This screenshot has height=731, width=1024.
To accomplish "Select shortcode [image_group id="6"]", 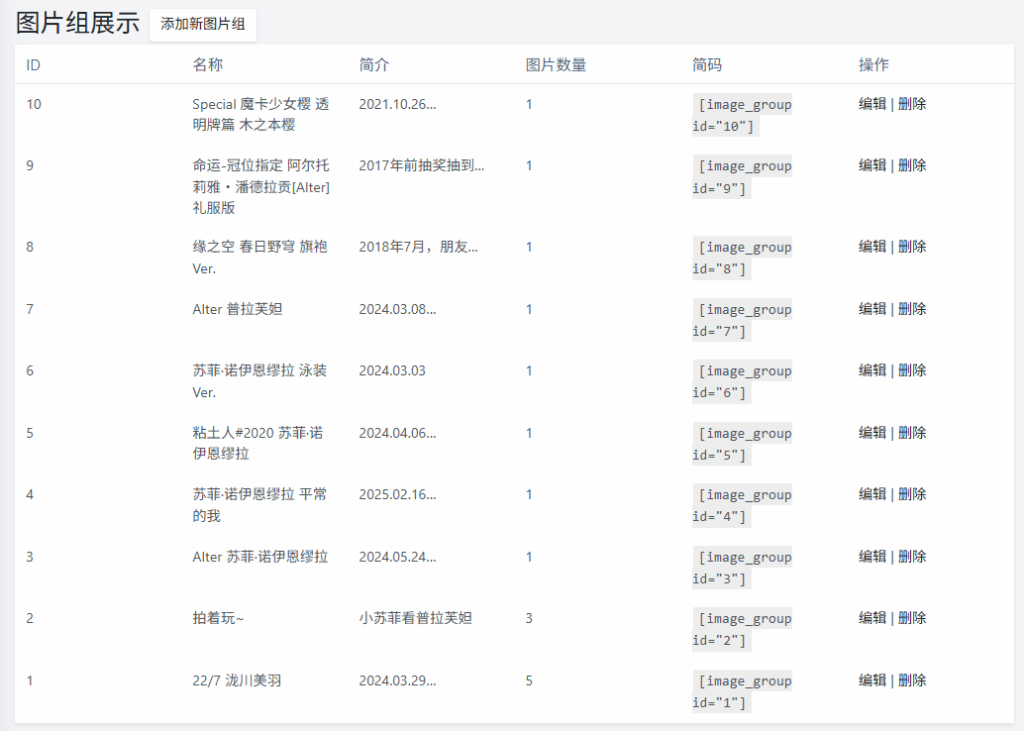I will [x=743, y=382].
